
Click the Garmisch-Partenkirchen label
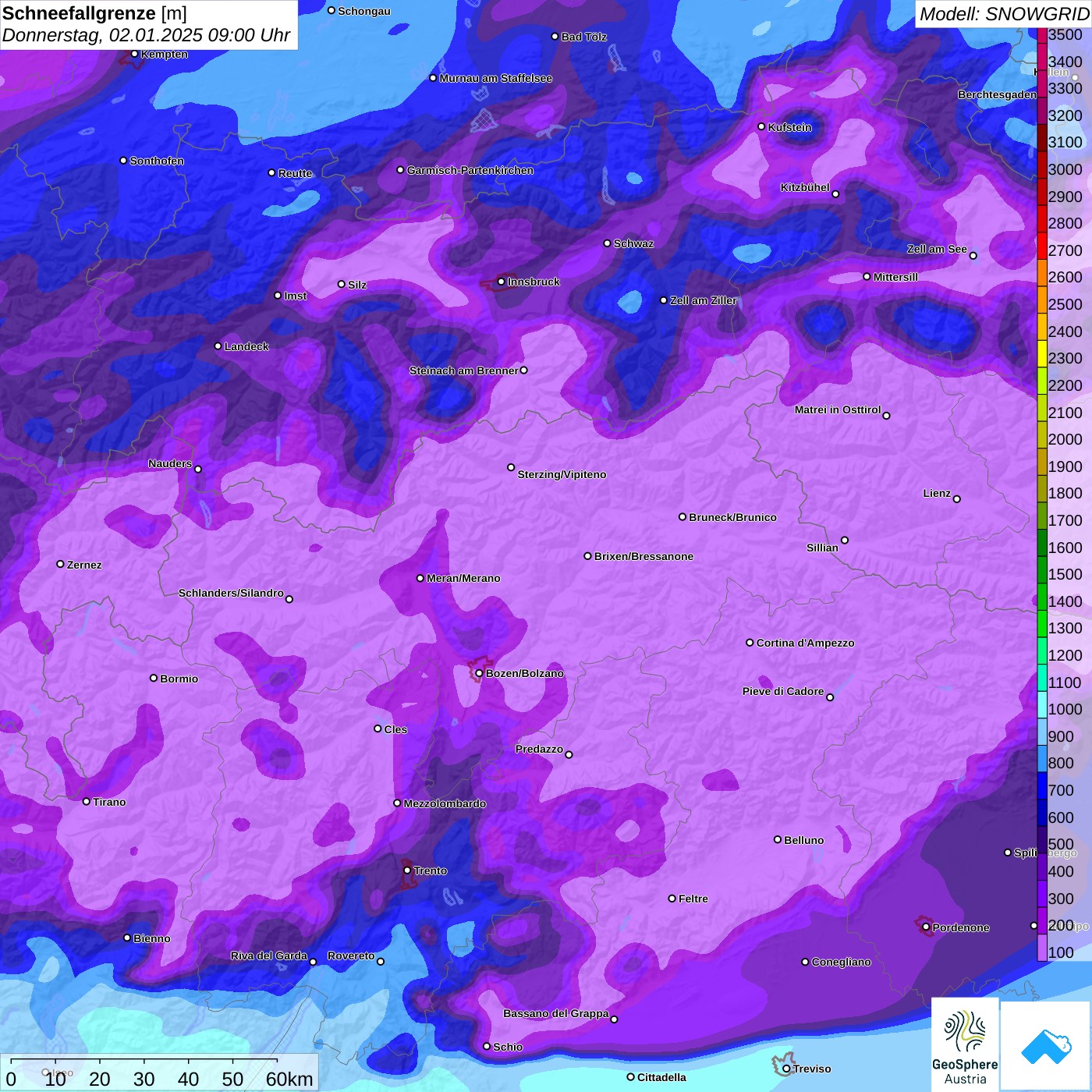470,170
